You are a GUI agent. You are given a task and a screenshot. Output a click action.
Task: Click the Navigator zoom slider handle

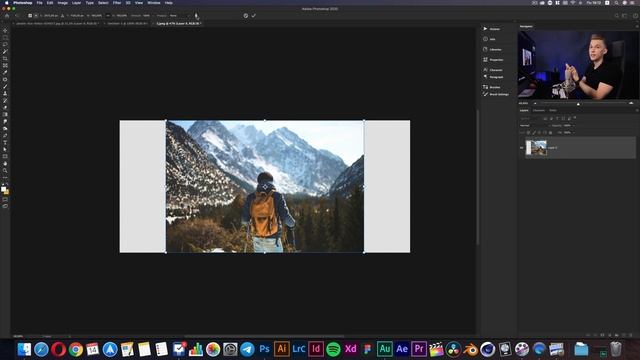coord(578,104)
